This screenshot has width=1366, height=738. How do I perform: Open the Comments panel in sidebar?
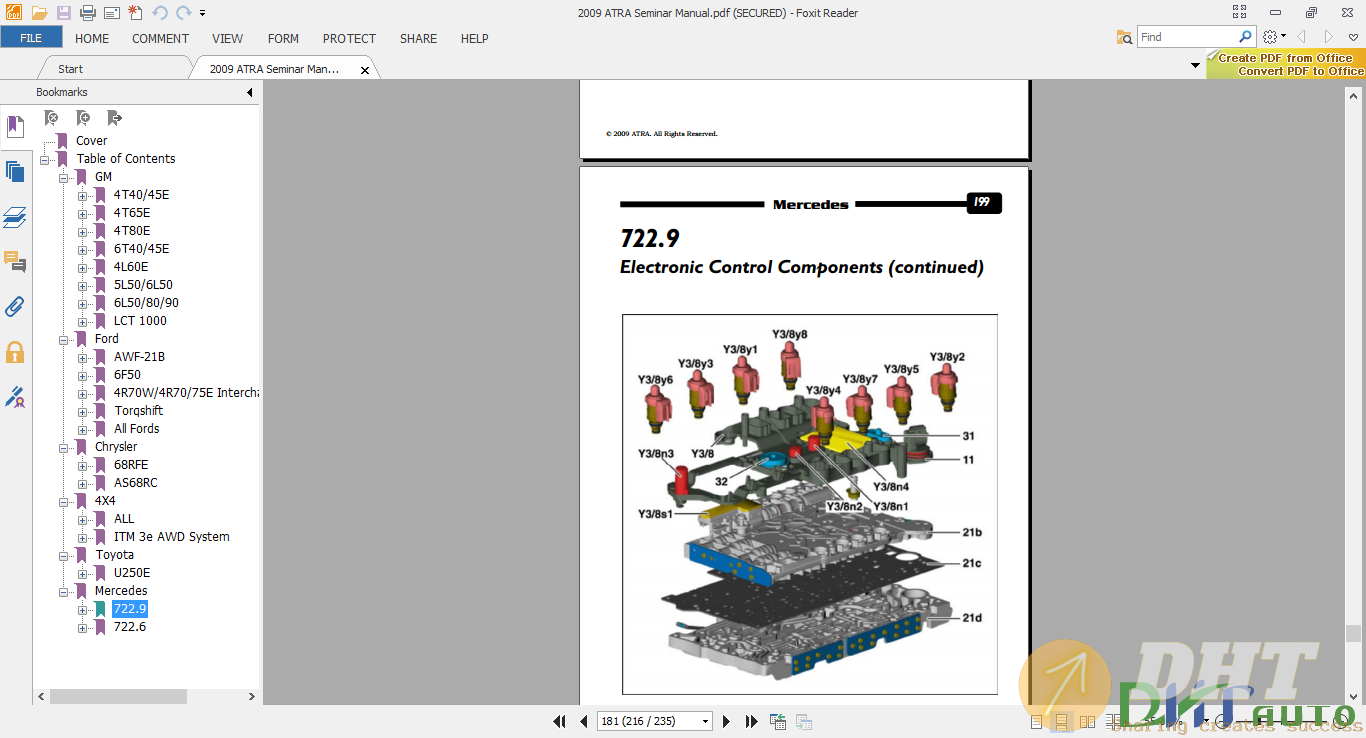[15, 262]
